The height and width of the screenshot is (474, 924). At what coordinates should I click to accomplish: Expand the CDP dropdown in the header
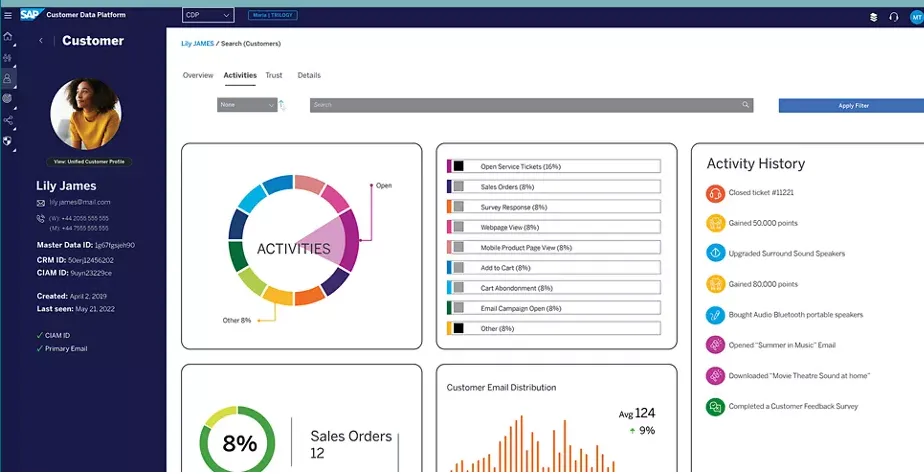[x=208, y=15]
